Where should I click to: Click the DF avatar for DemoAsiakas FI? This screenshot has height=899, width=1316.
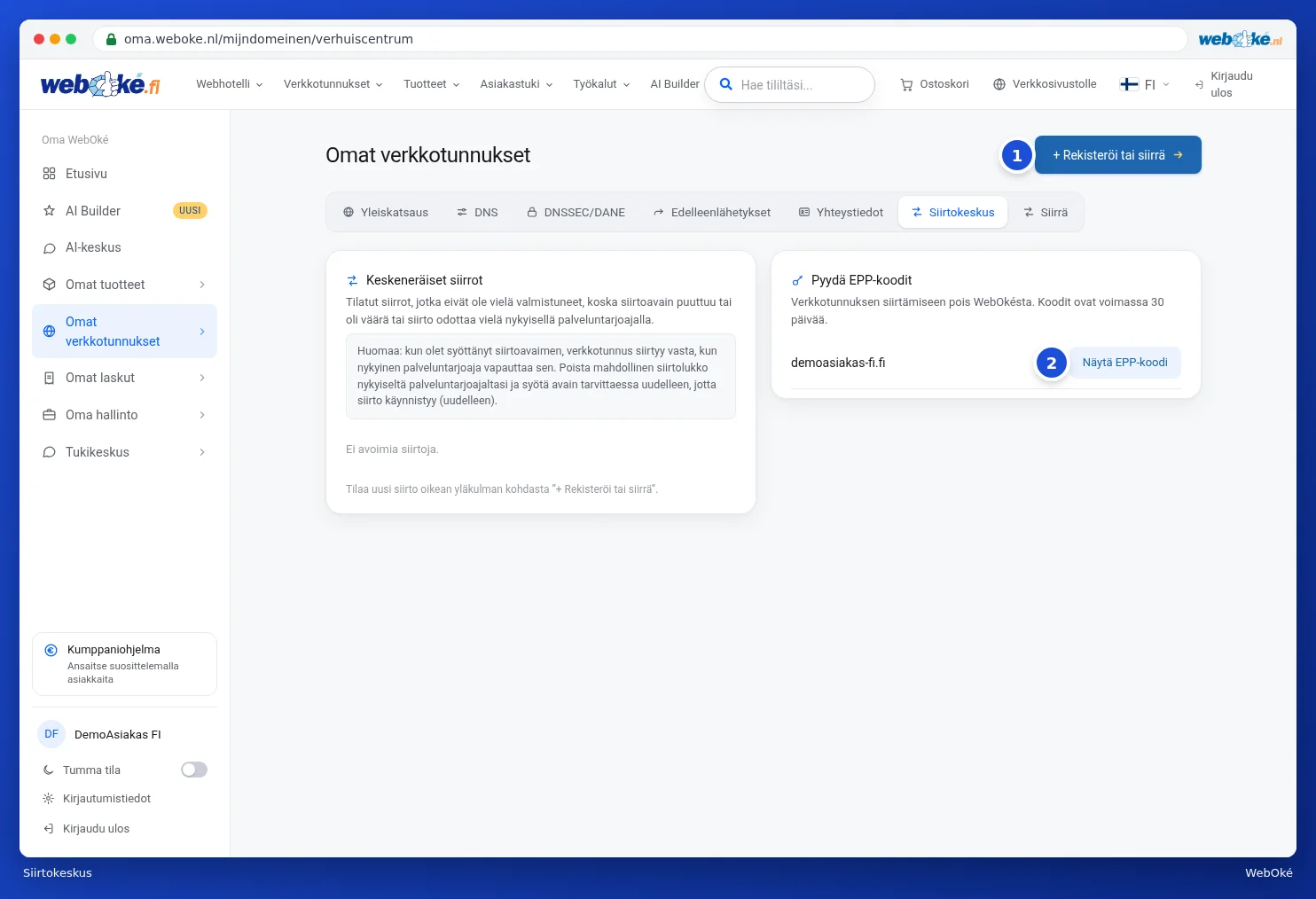pos(51,734)
